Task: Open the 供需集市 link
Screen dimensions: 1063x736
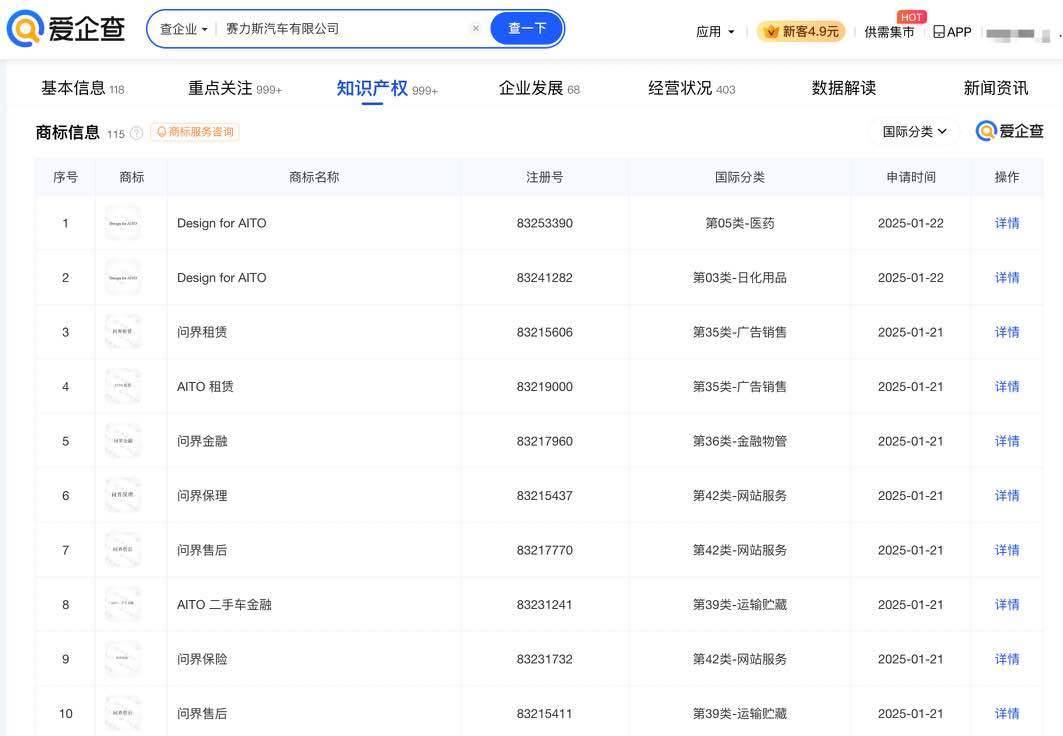Action: pyautogui.click(x=889, y=32)
